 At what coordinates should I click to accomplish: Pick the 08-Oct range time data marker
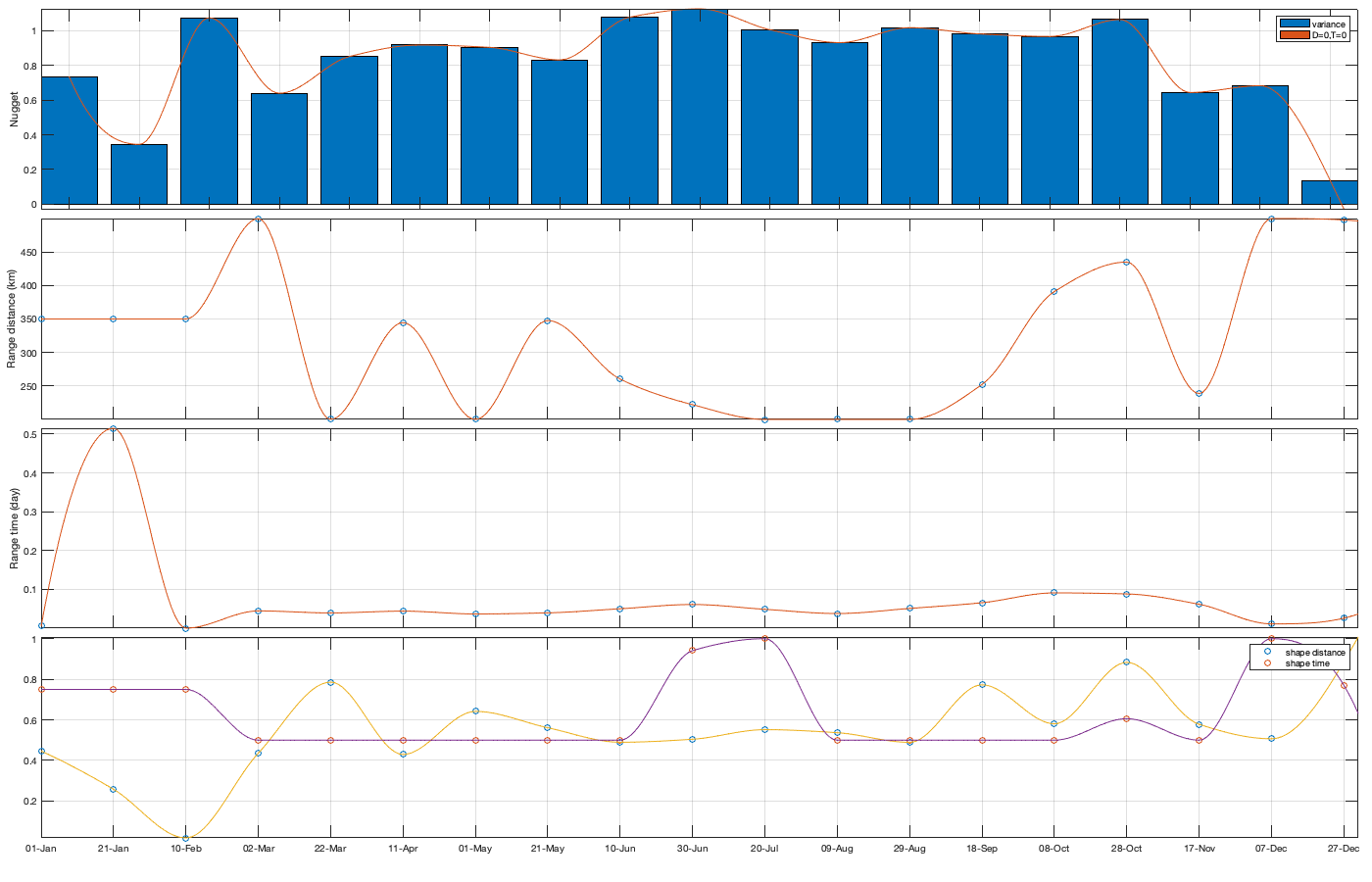click(x=1053, y=592)
